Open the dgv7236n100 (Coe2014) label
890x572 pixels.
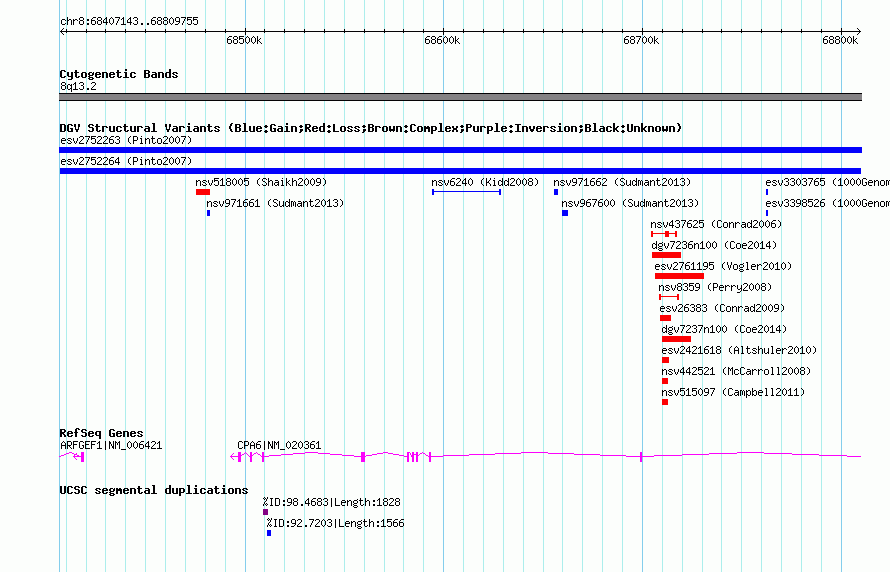tap(714, 245)
